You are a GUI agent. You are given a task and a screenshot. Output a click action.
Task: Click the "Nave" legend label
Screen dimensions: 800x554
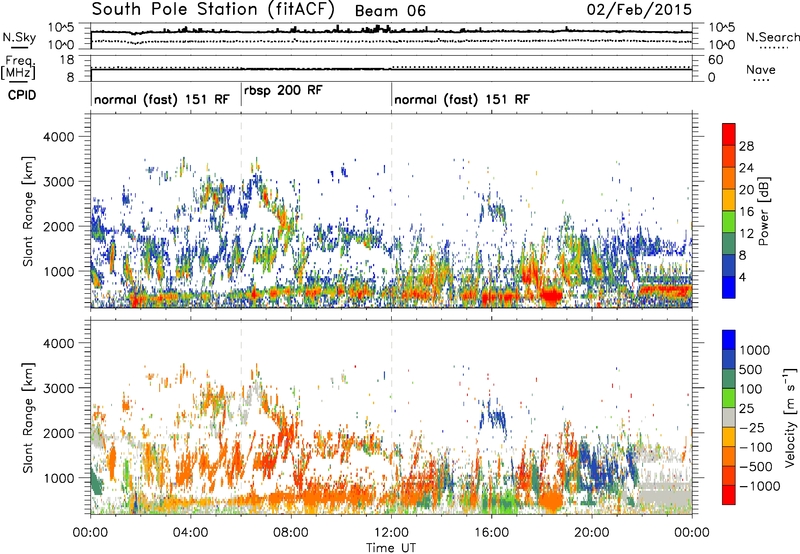pyautogui.click(x=761, y=69)
